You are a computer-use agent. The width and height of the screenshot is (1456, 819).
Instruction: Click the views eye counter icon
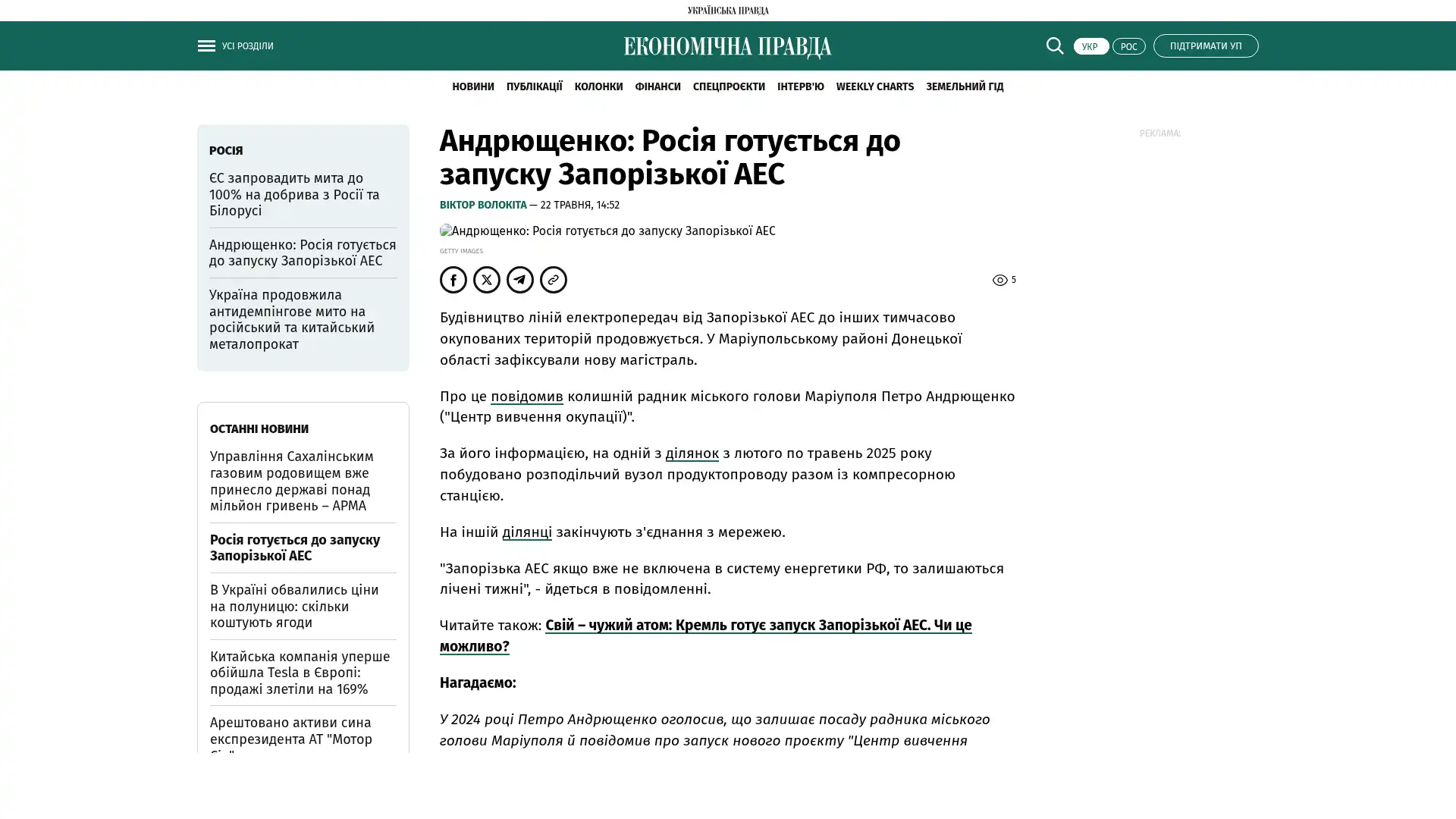click(1000, 281)
